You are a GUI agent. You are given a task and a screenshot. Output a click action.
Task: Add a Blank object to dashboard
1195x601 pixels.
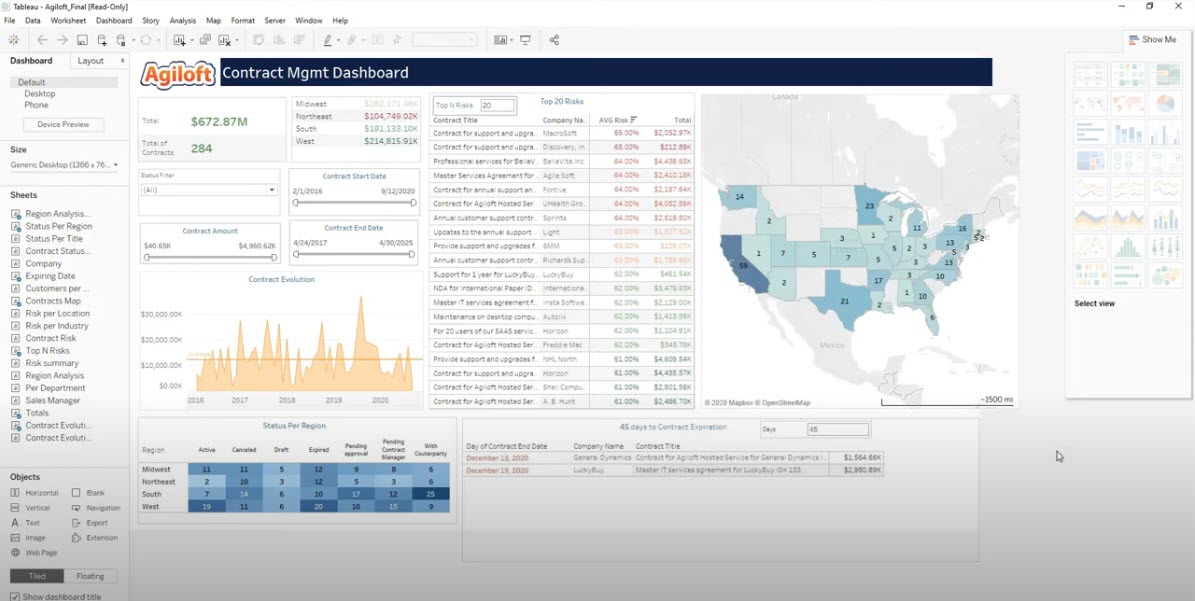click(88, 493)
